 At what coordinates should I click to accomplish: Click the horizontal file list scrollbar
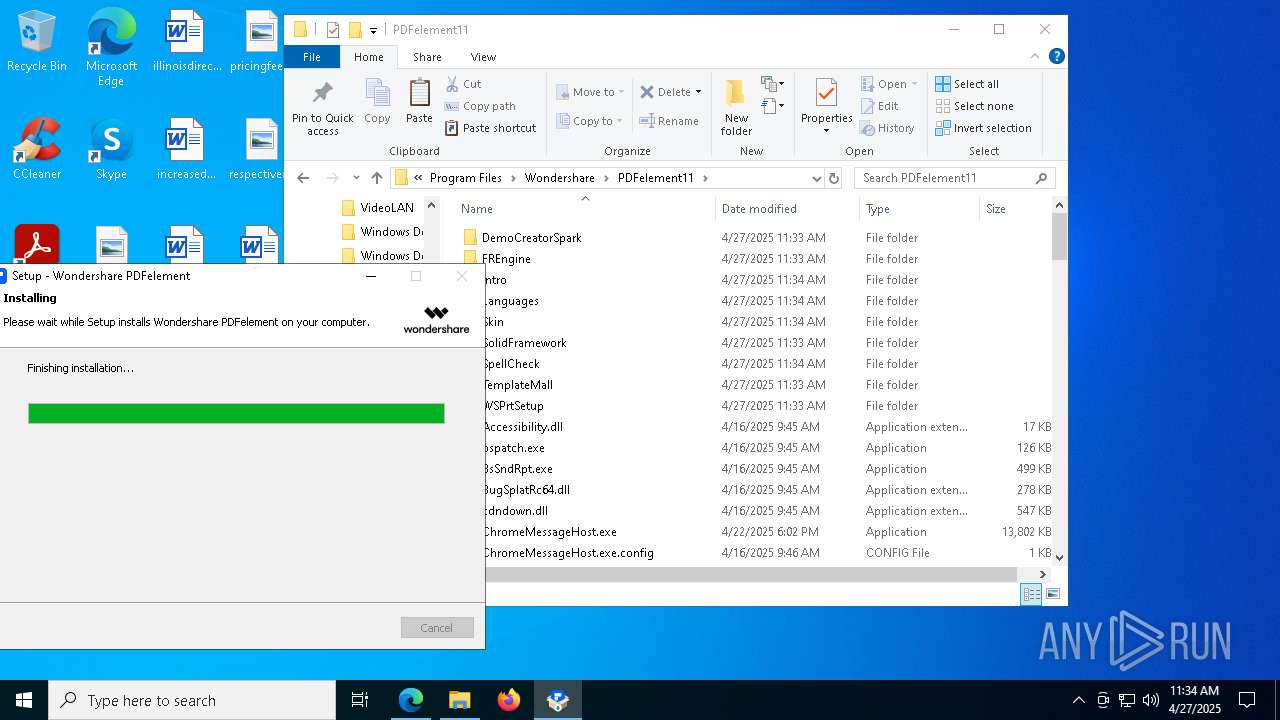[751, 574]
